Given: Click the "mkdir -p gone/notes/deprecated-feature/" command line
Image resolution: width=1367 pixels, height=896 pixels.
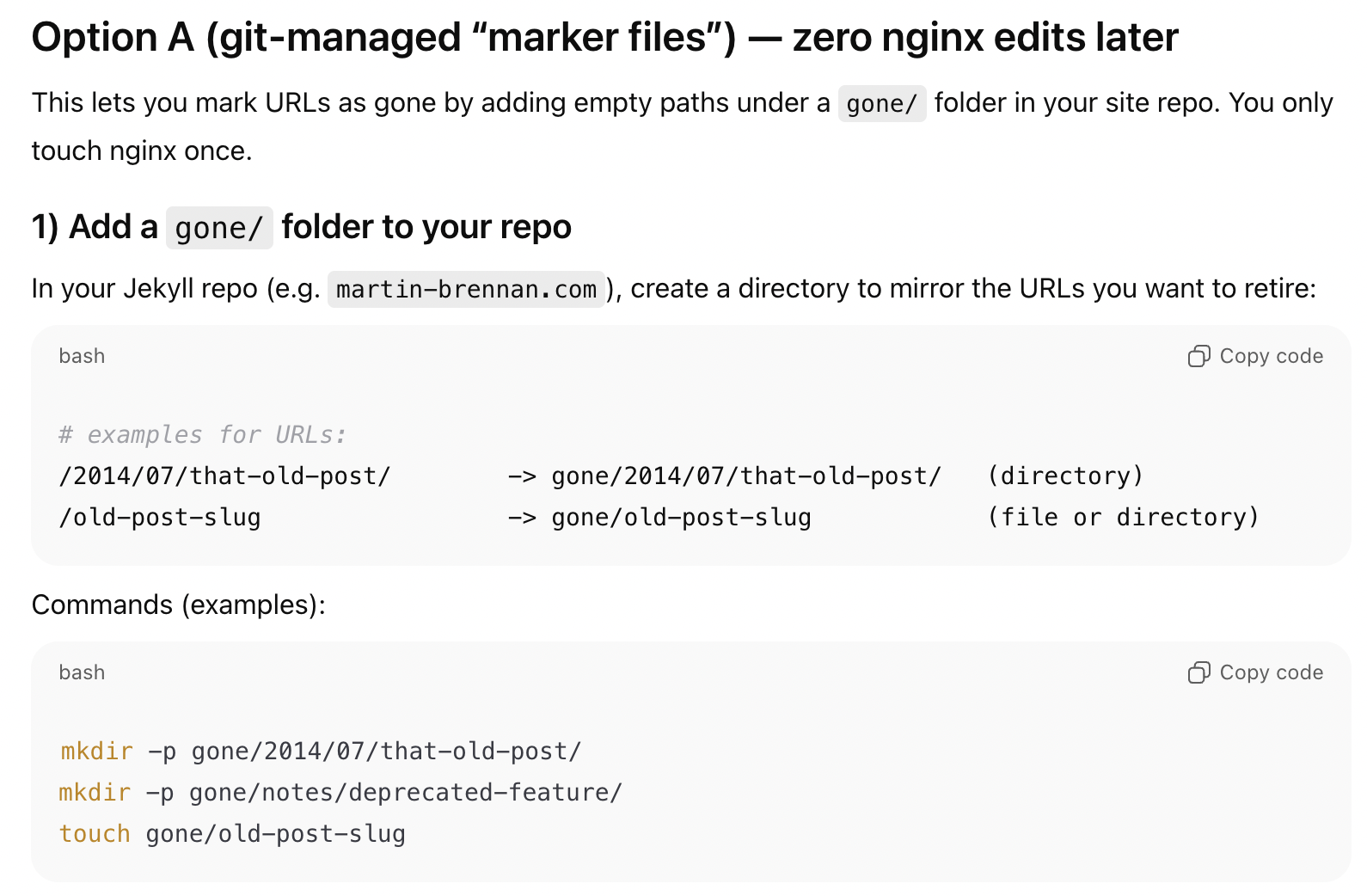Looking at the screenshot, I should (340, 793).
